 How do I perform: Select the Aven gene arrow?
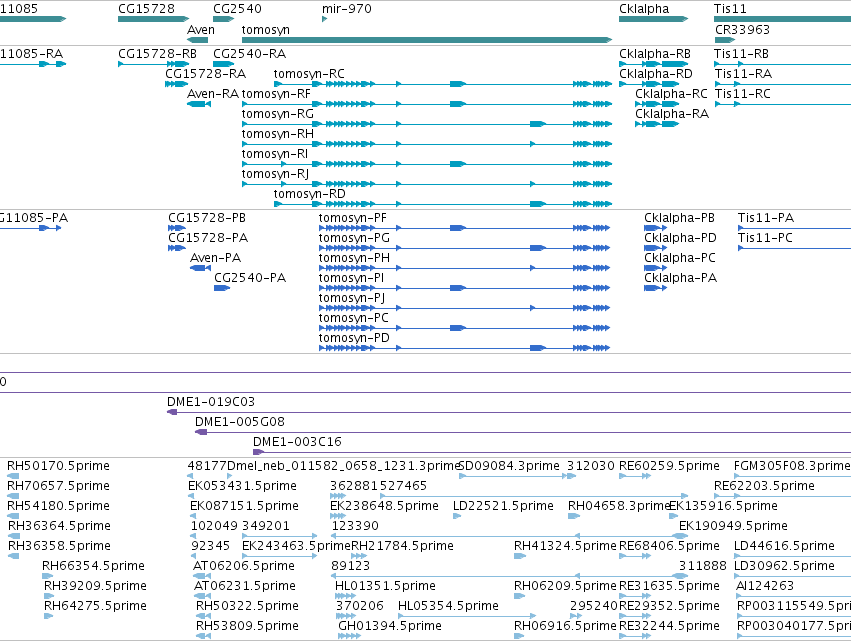click(197, 40)
